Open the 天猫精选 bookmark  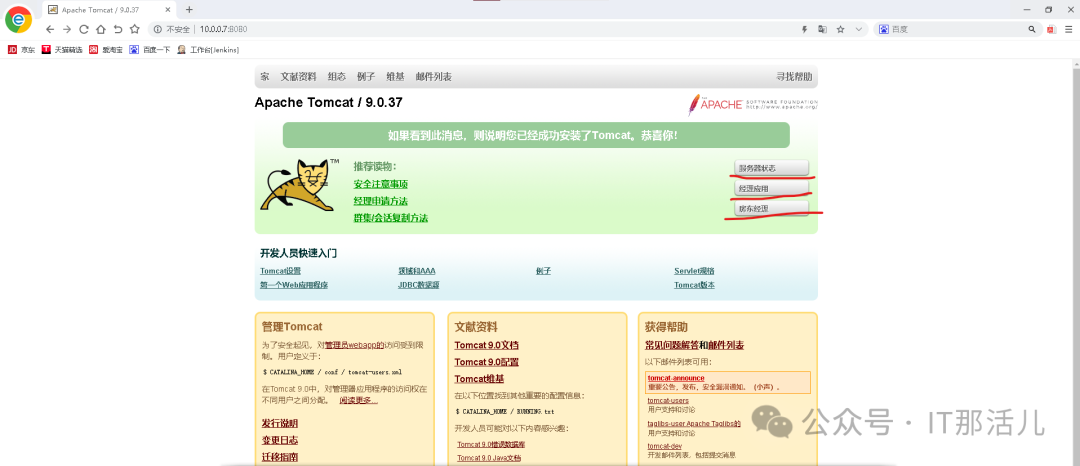(62, 50)
